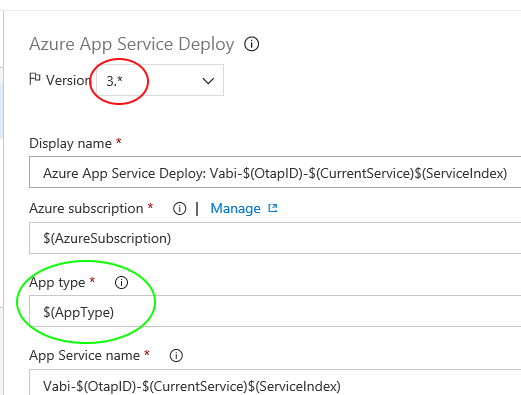
Task: Click the Azure subscription label
Action: pyautogui.click(x=86, y=209)
